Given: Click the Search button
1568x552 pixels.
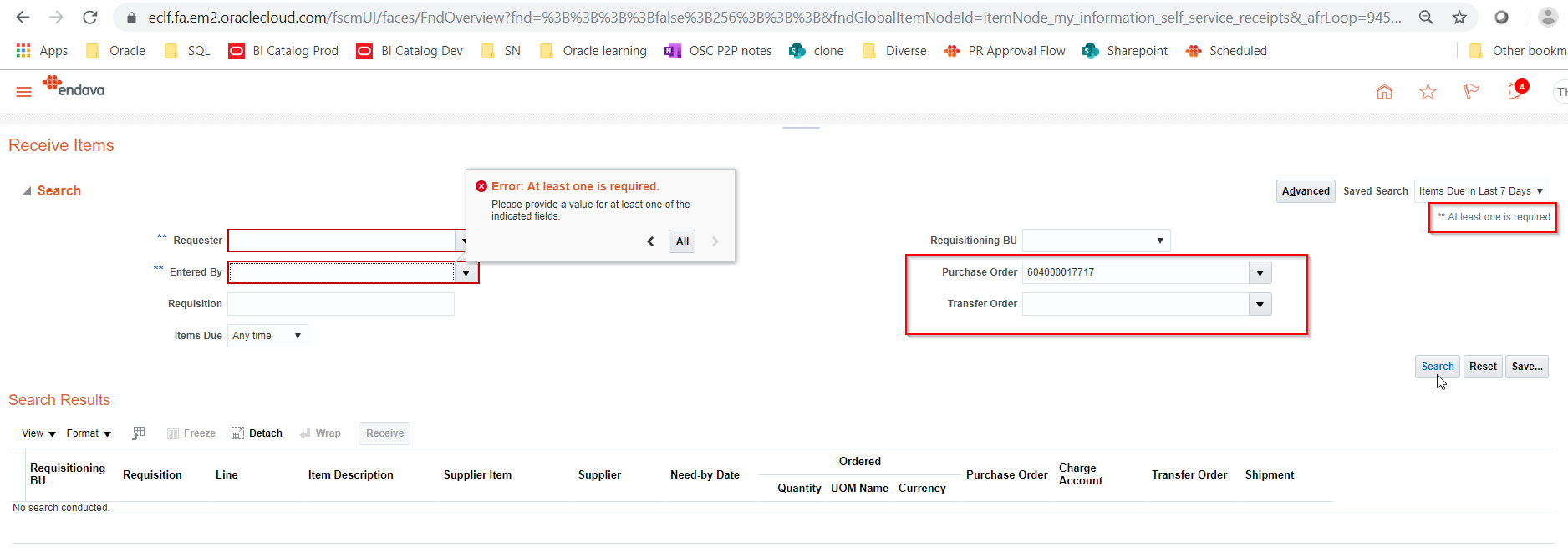Looking at the screenshot, I should 1438,367.
